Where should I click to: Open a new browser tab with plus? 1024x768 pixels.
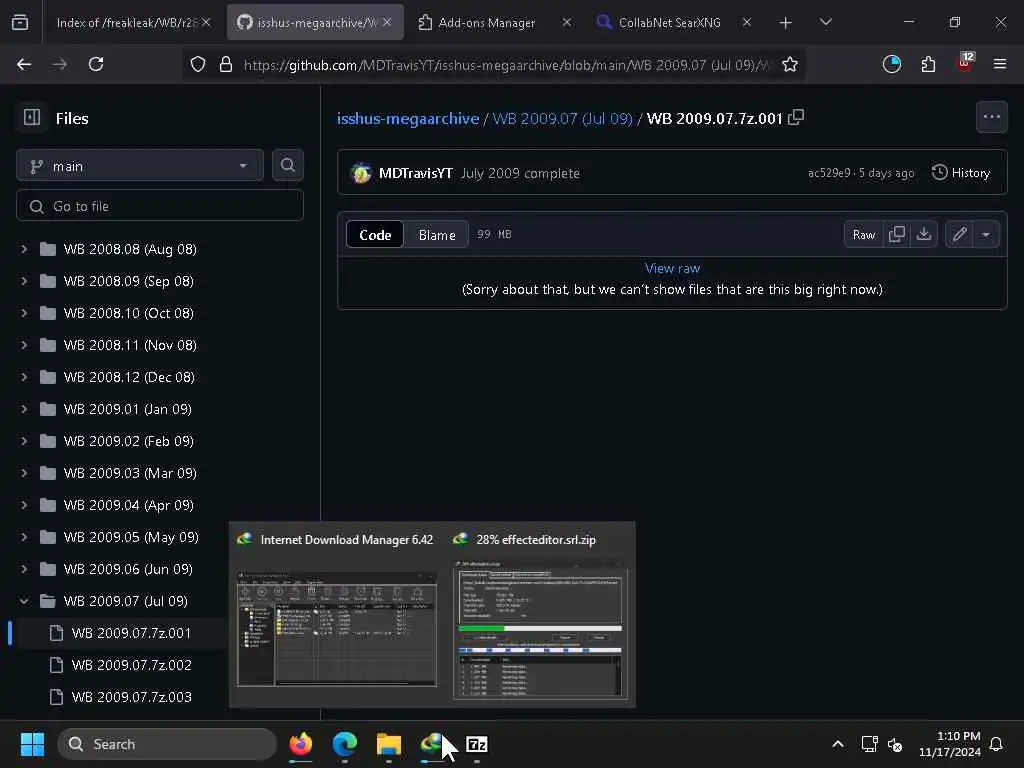pos(785,23)
